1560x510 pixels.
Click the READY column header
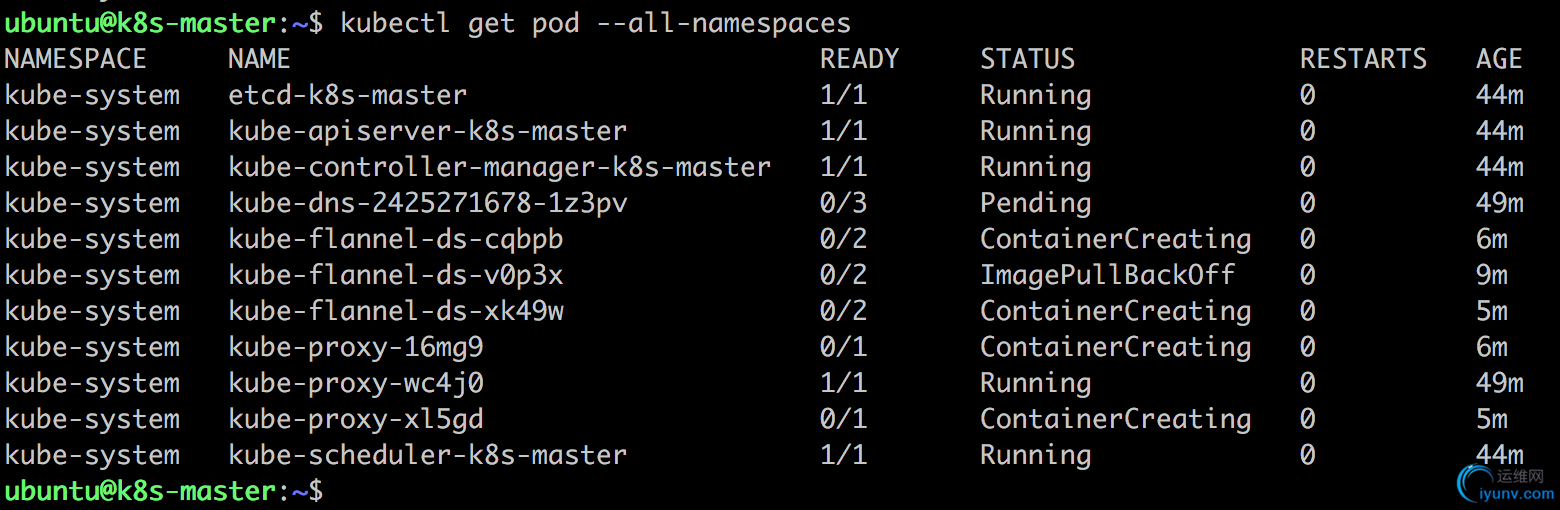860,59
